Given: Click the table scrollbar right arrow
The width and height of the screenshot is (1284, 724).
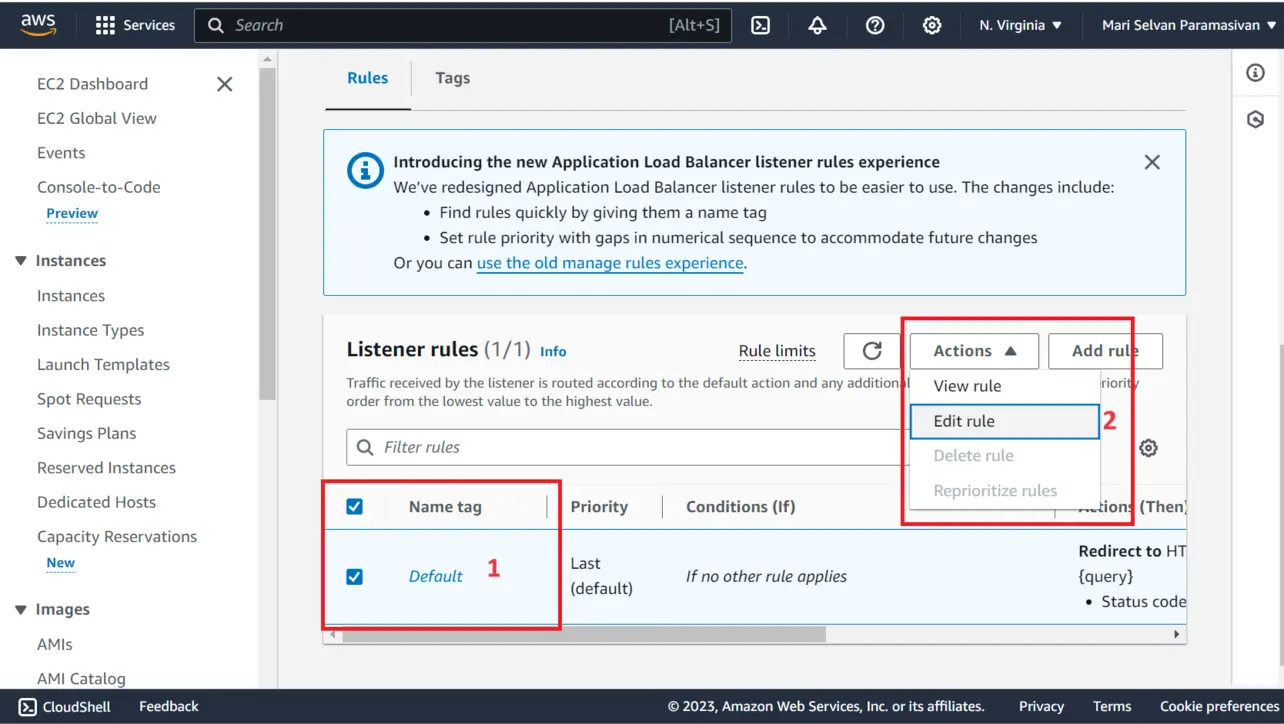Looking at the screenshot, I should [1176, 635].
